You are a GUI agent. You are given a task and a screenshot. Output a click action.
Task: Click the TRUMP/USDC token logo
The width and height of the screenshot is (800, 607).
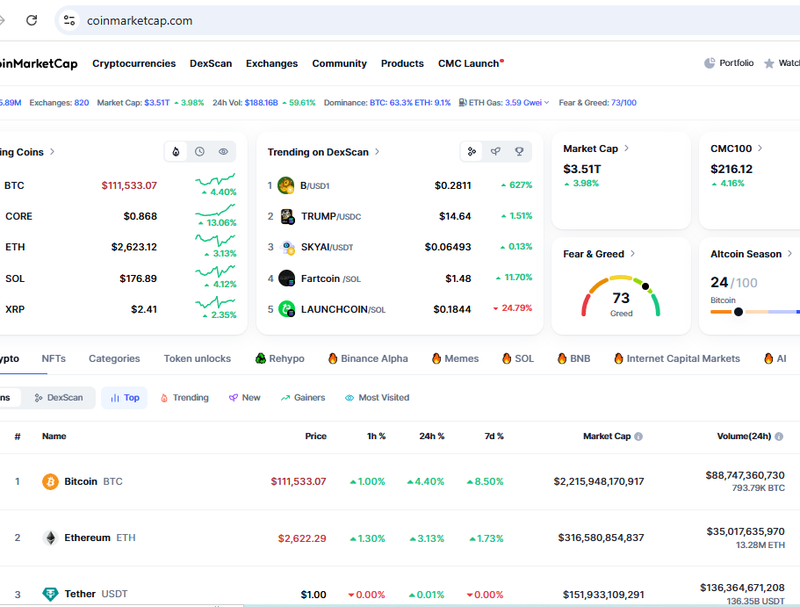pyautogui.click(x=287, y=216)
